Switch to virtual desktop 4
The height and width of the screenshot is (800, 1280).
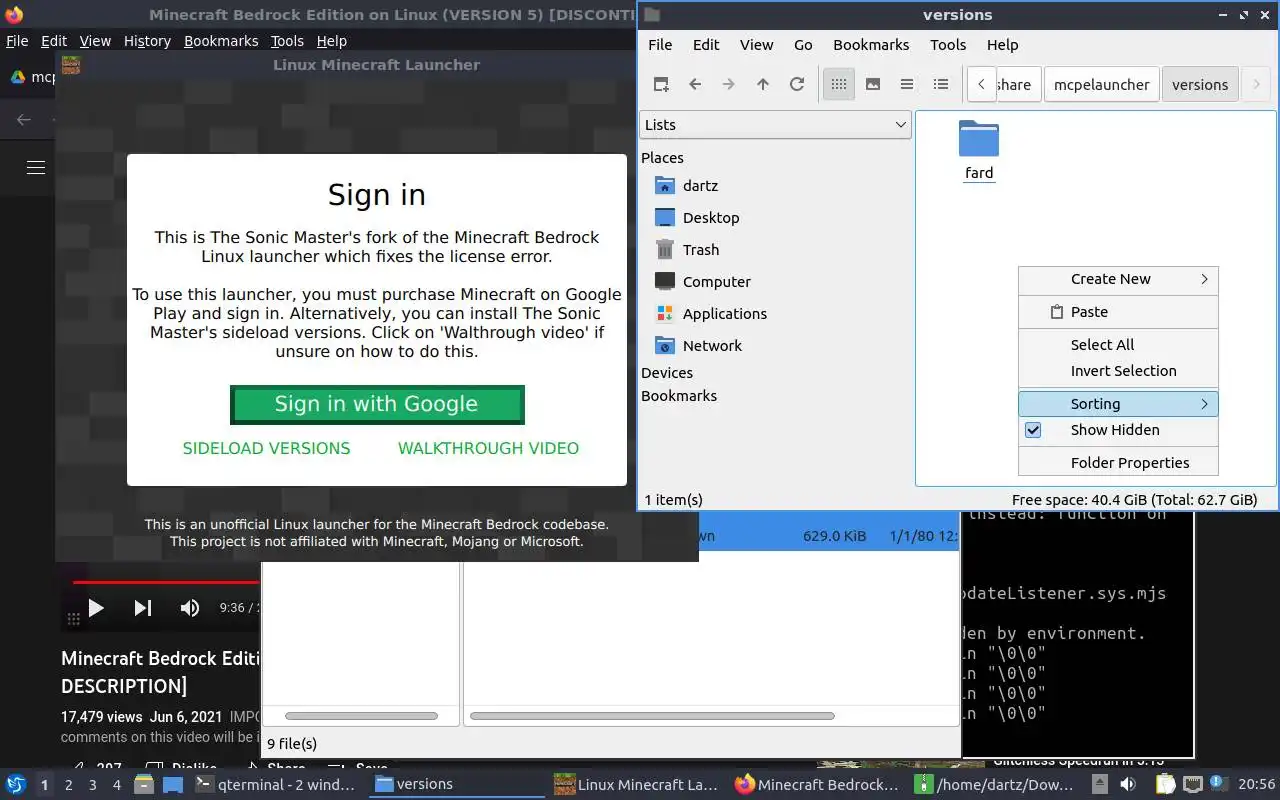[x=116, y=785]
